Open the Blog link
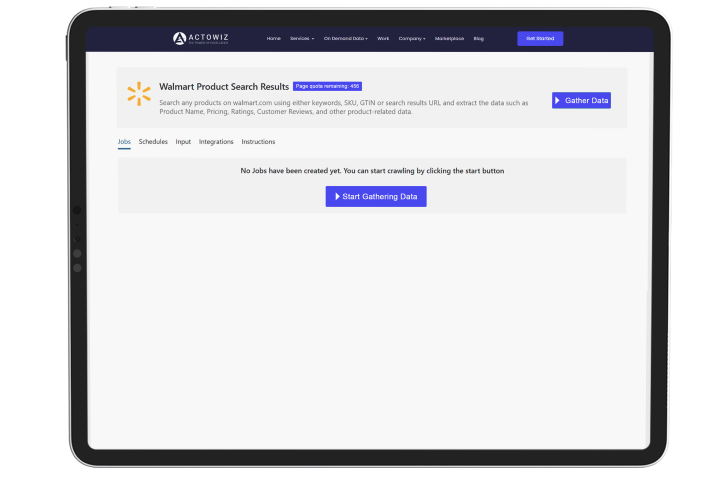This screenshot has width=713, height=480. click(478, 39)
